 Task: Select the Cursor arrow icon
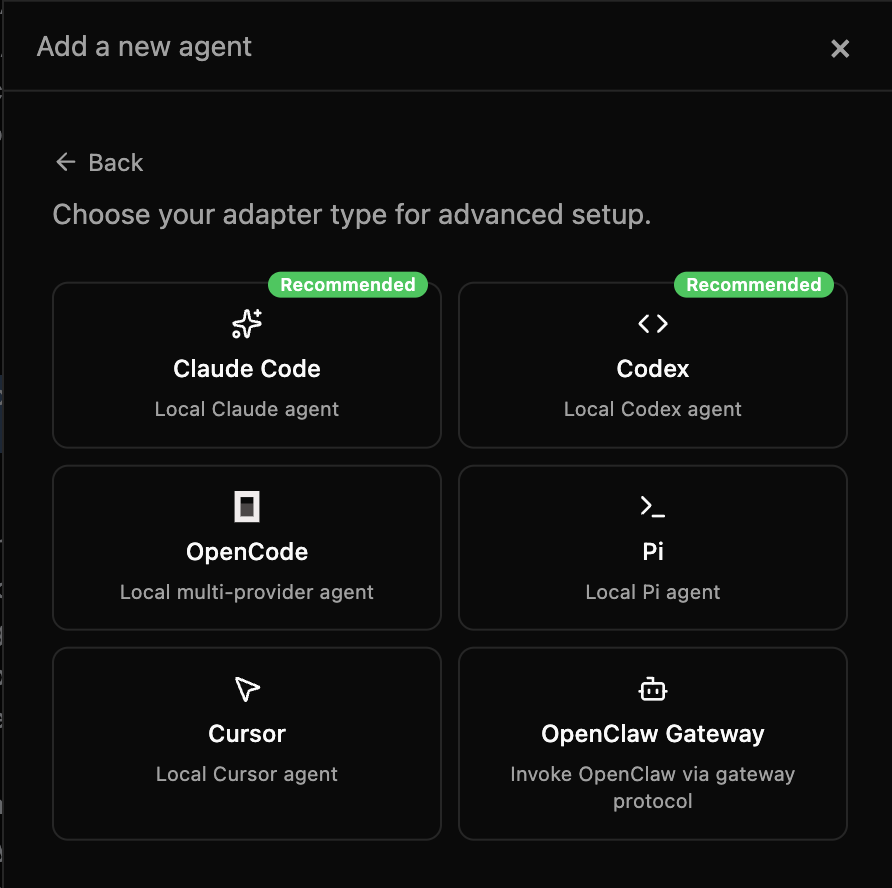[246, 689]
